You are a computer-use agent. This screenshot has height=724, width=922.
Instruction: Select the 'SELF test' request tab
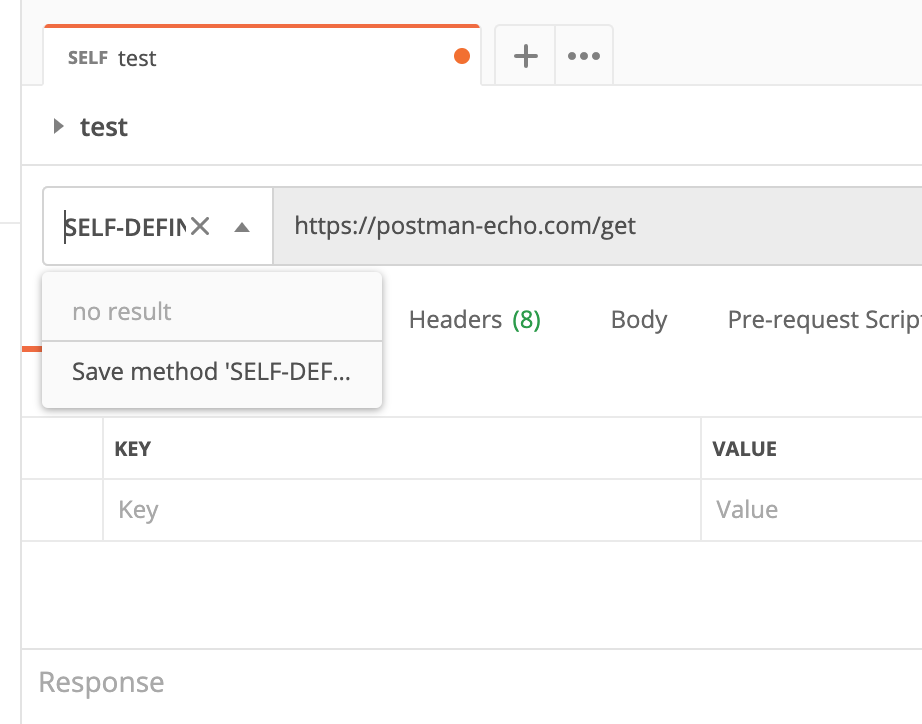[262, 57]
